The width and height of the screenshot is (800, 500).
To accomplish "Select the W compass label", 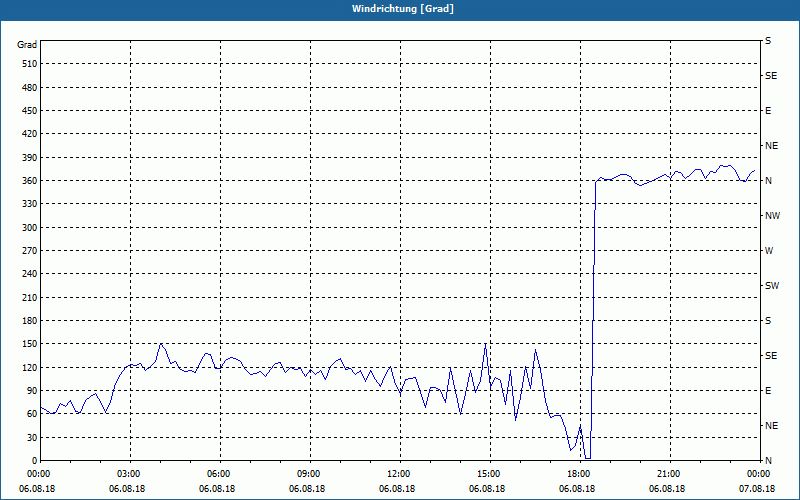I will [x=769, y=251].
